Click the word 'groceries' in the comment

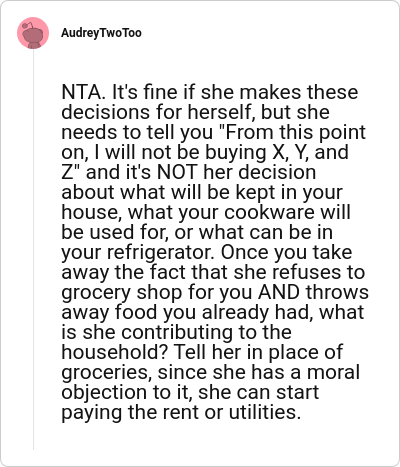tap(107, 372)
